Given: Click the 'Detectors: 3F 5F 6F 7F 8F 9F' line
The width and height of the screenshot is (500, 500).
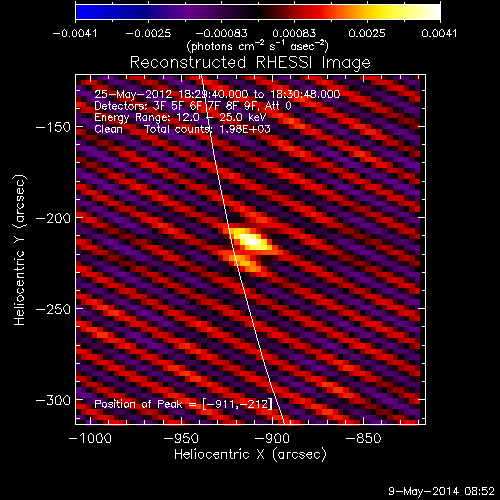Looking at the screenshot, I should tap(193, 106).
